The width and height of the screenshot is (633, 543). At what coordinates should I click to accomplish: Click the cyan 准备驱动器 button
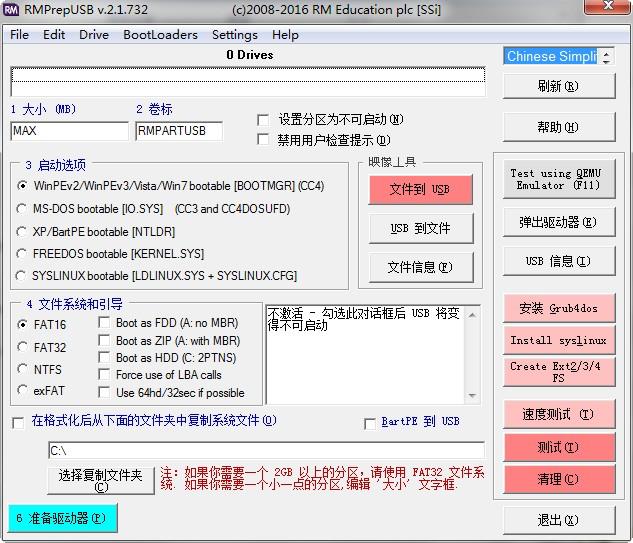point(62,518)
